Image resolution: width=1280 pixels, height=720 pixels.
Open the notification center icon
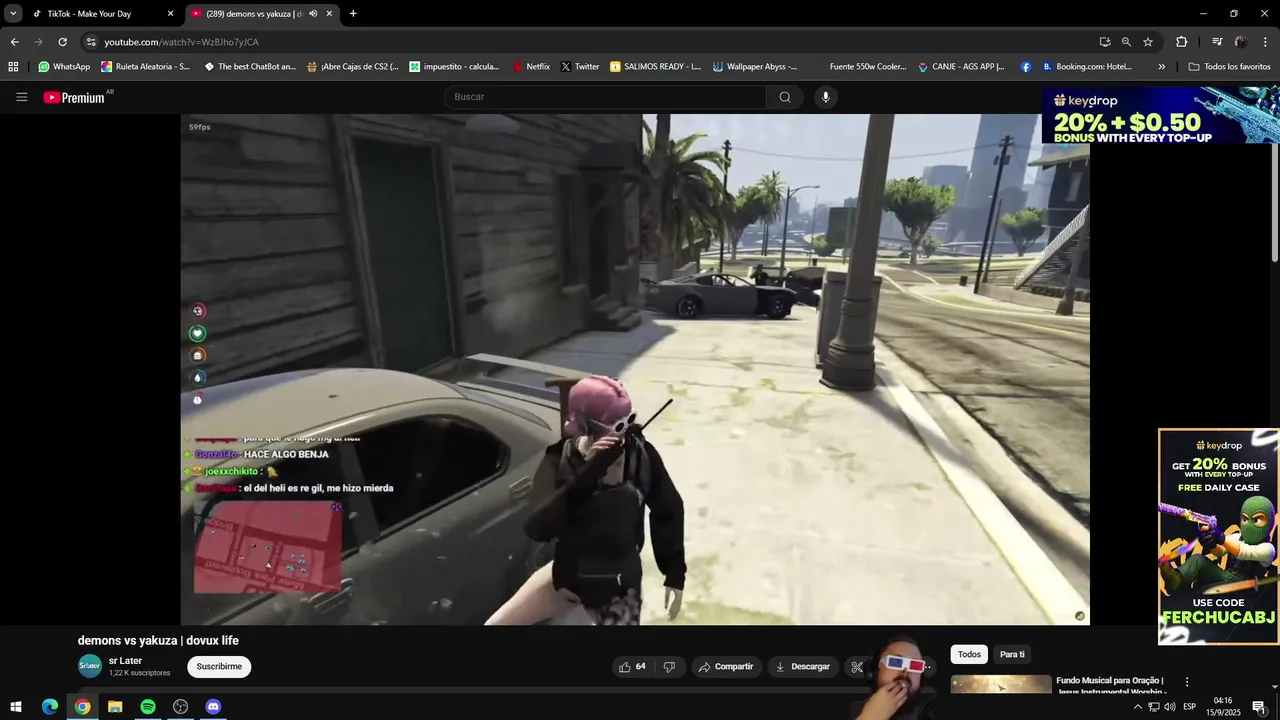click(1259, 707)
